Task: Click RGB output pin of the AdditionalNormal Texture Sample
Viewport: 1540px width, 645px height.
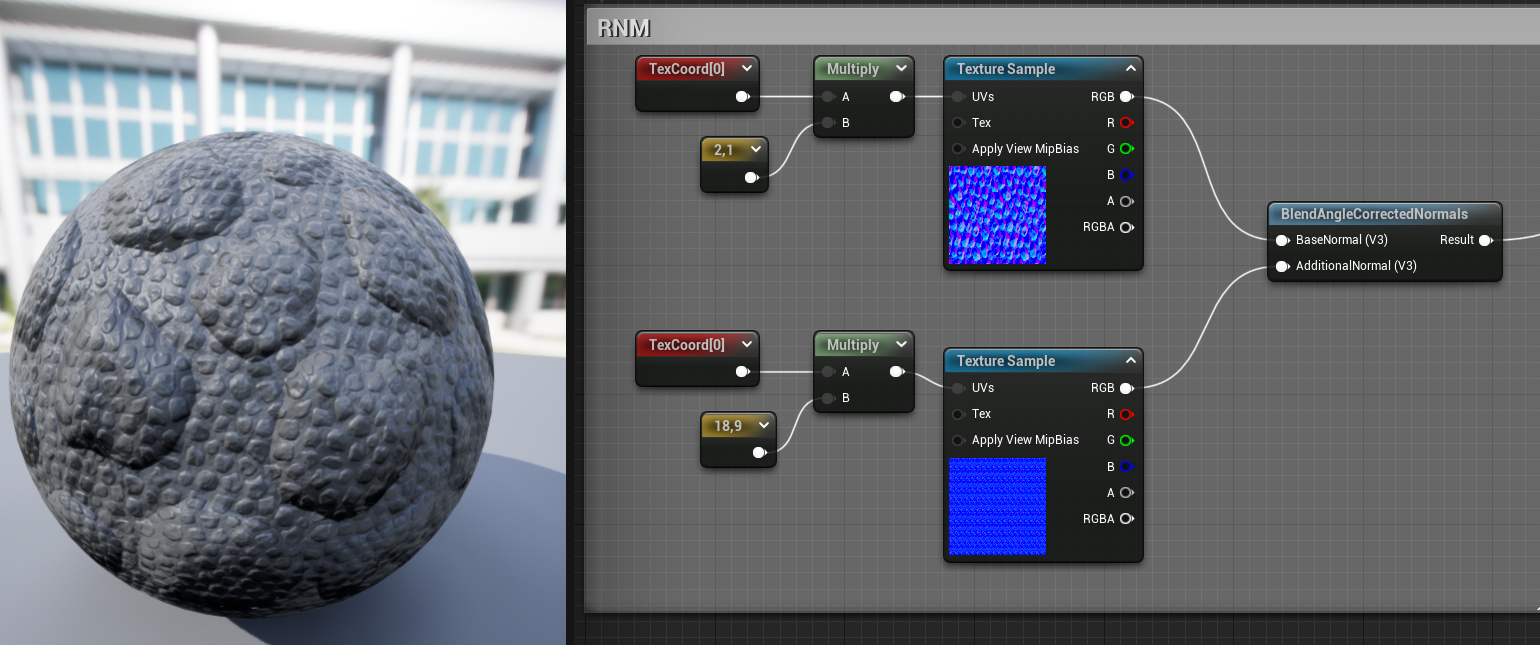Action: [1126, 388]
